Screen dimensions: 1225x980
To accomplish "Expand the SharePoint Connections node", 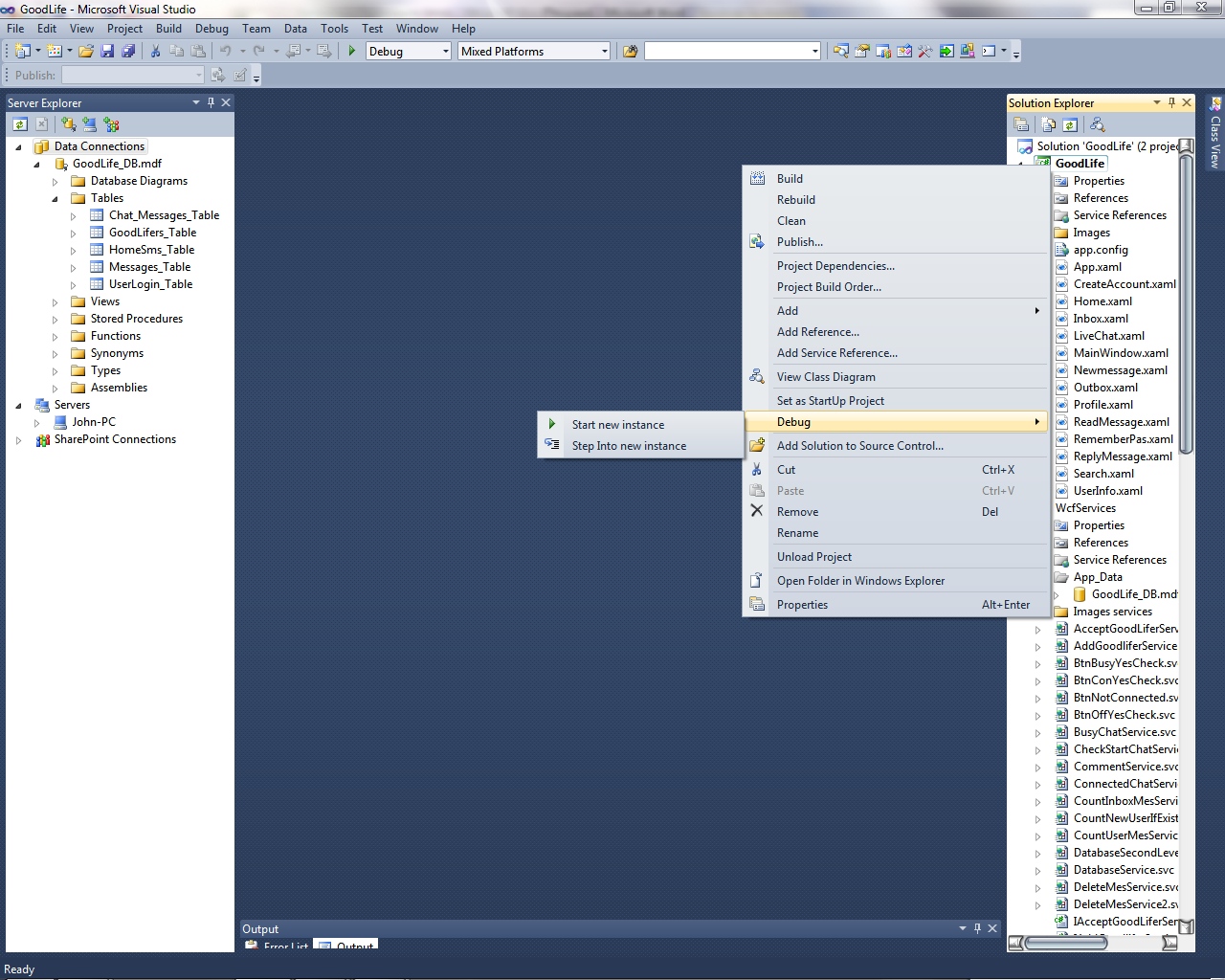I will pos(18,440).
